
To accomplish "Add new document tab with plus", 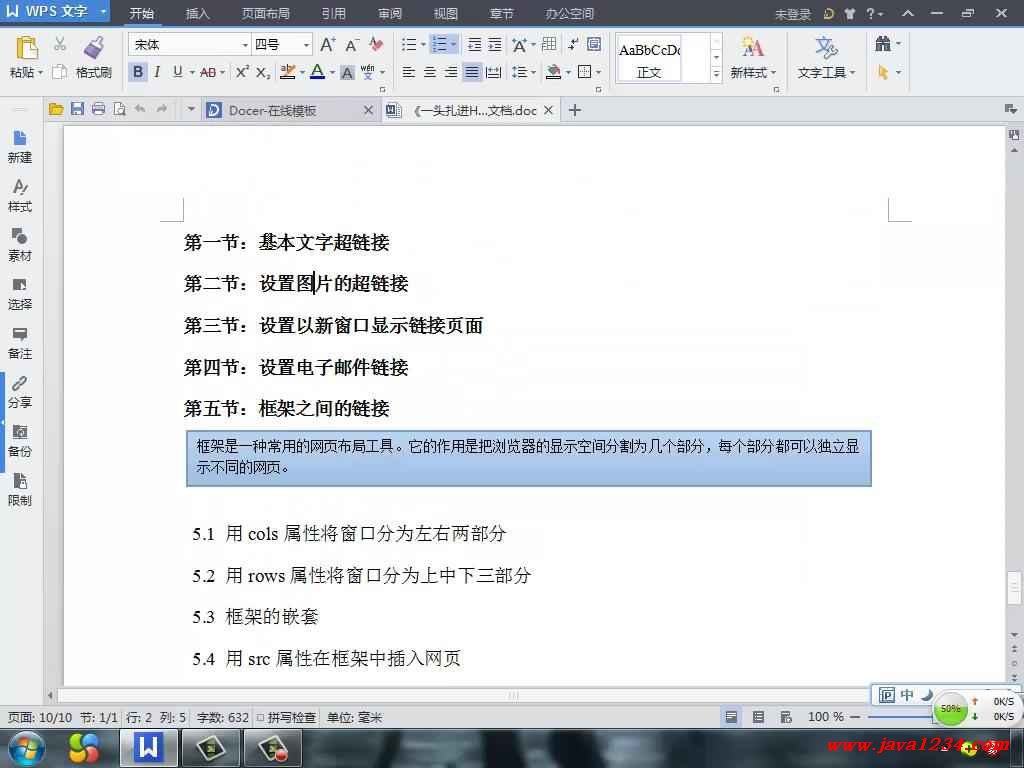I will click(x=575, y=110).
